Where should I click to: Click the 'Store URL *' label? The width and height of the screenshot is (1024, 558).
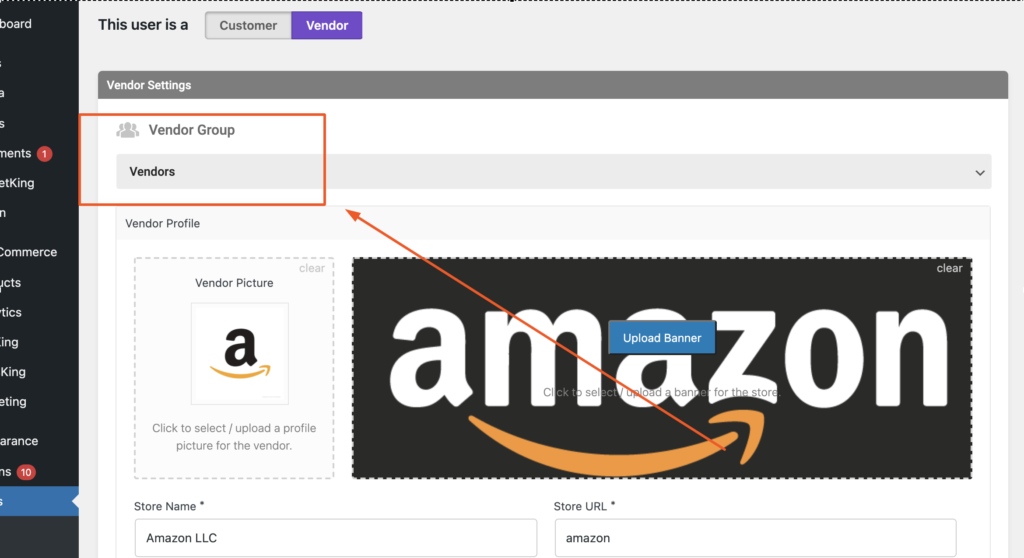pyautogui.click(x=584, y=506)
